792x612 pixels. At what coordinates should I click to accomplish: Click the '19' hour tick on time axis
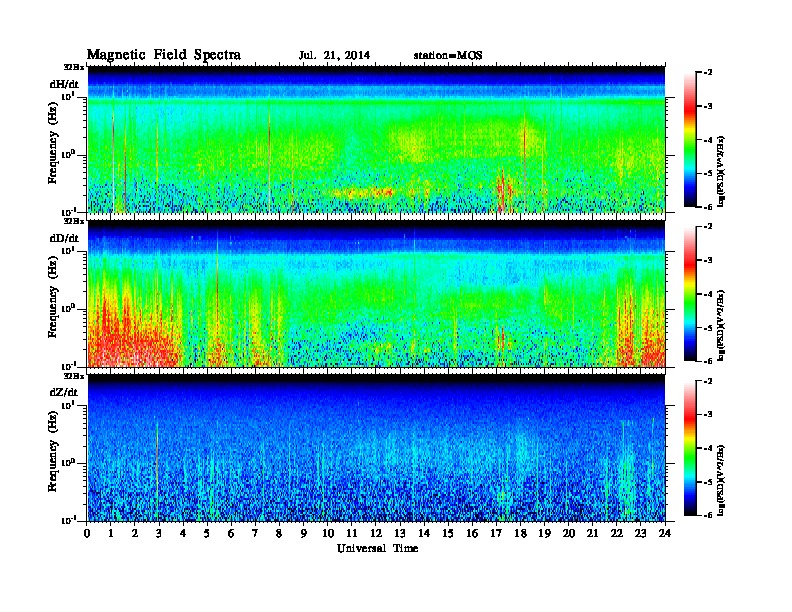pos(544,534)
